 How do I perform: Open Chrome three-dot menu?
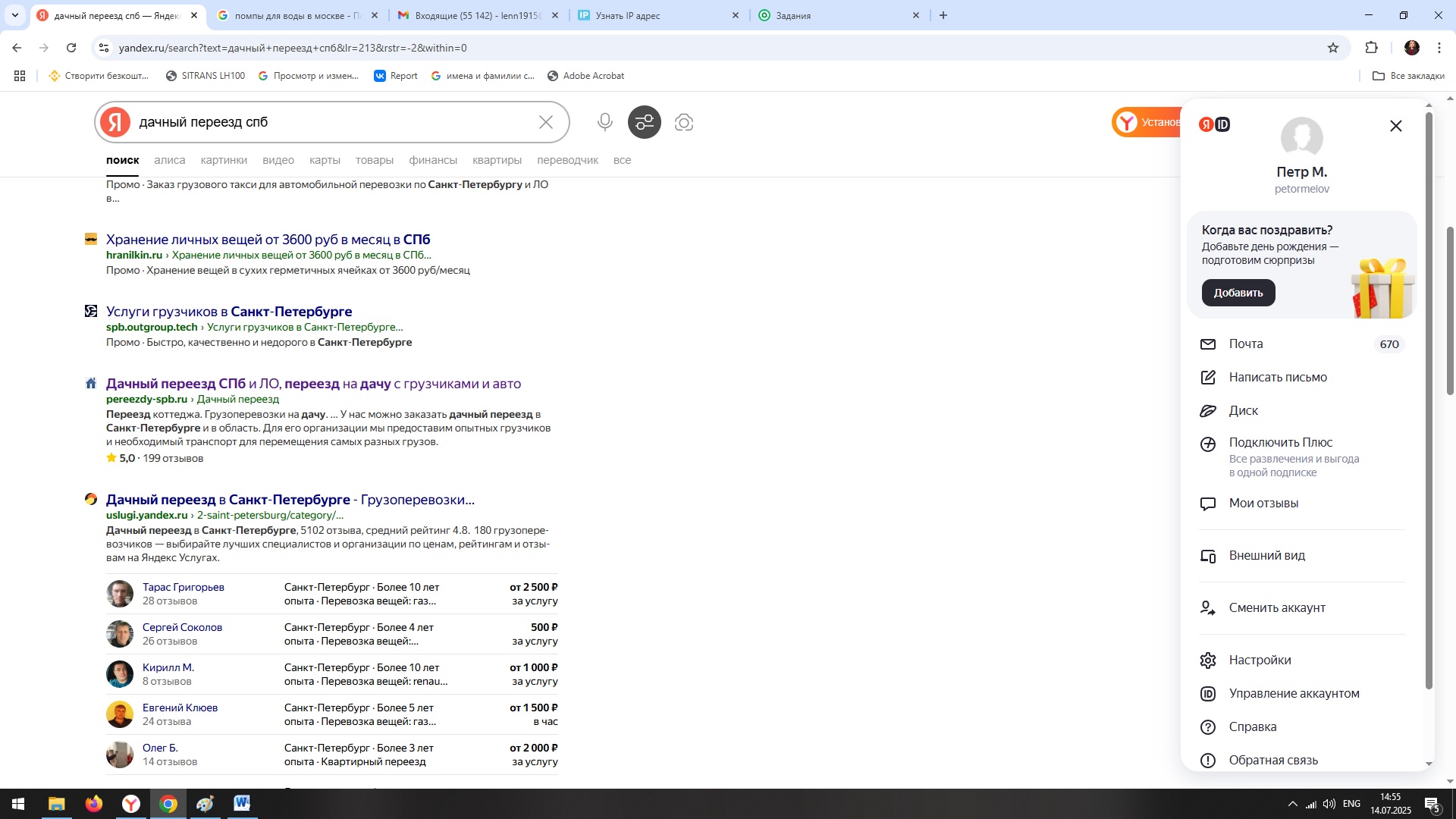point(1439,48)
